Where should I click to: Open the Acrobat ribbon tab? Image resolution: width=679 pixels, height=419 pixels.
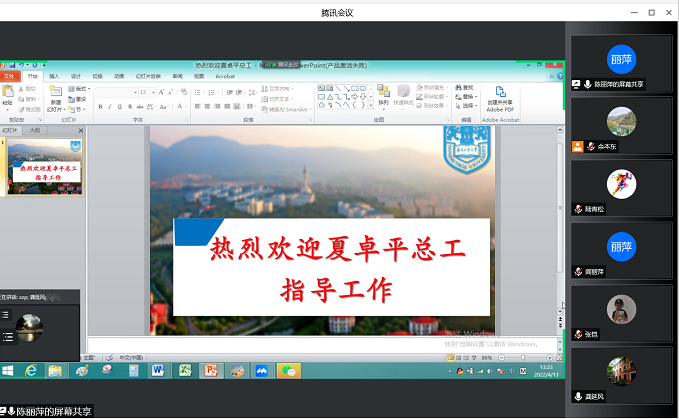pyautogui.click(x=225, y=75)
